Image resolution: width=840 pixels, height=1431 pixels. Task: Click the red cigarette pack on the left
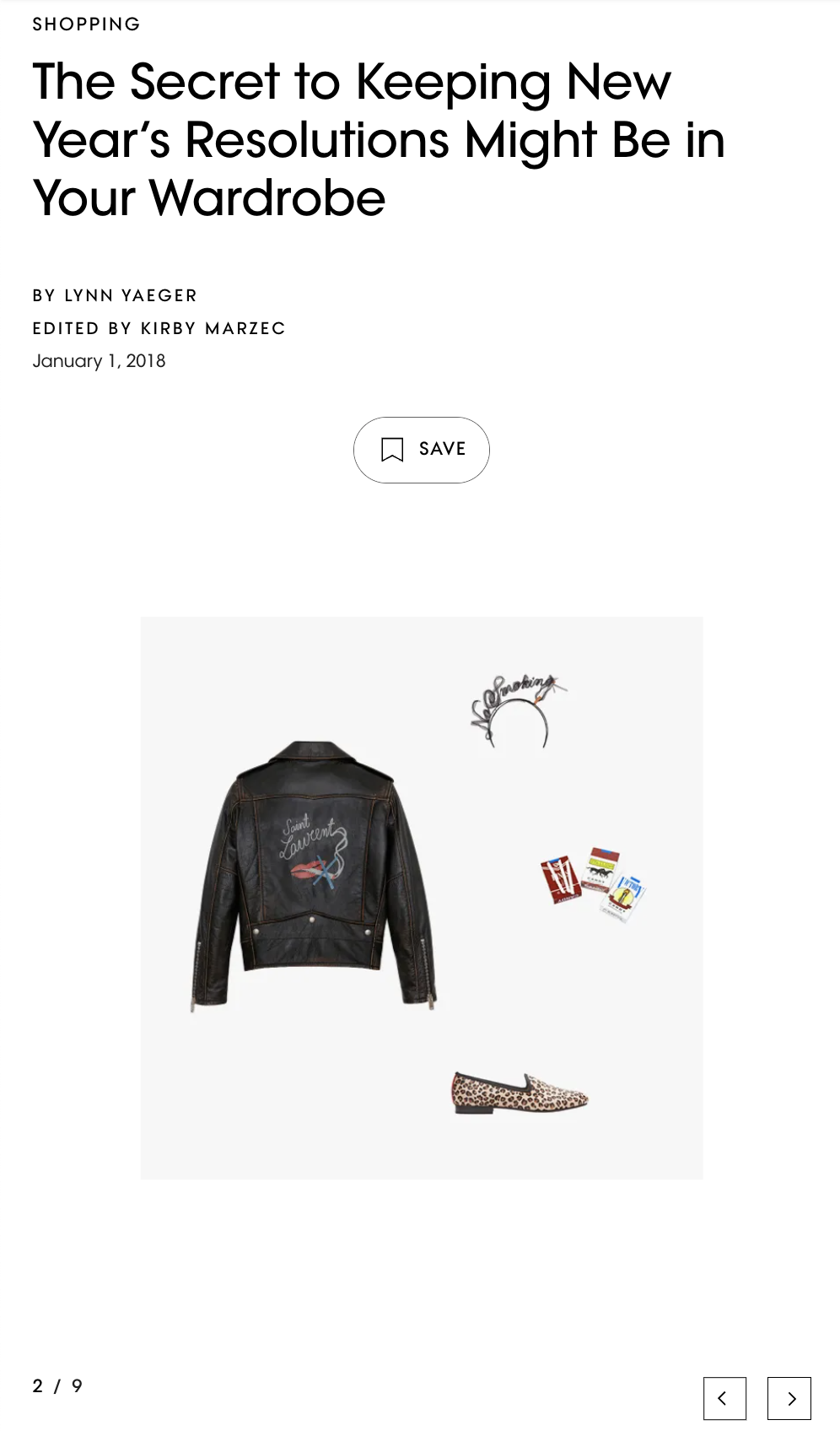point(562,879)
